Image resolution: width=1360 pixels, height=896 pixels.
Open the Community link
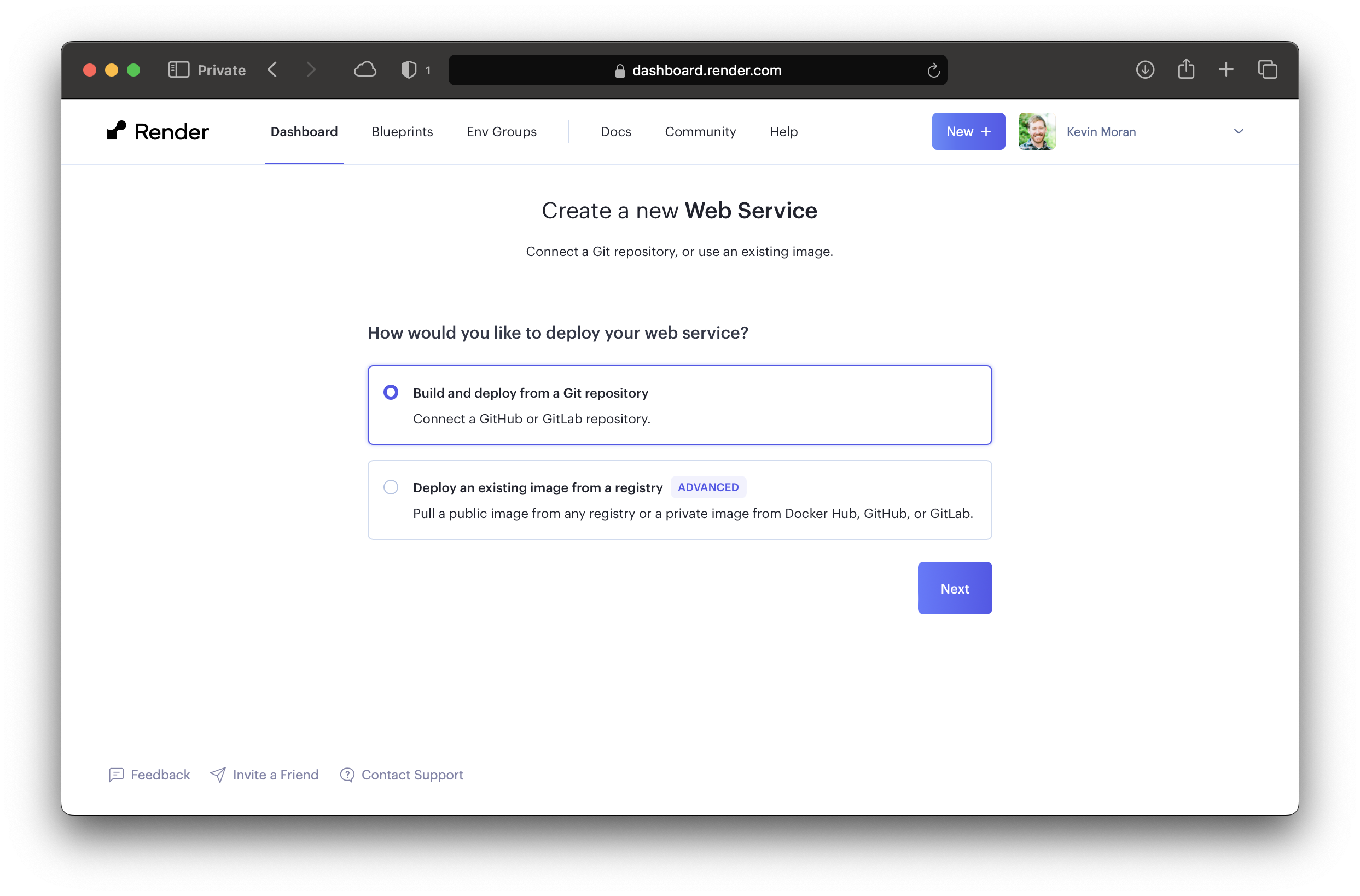tap(700, 131)
